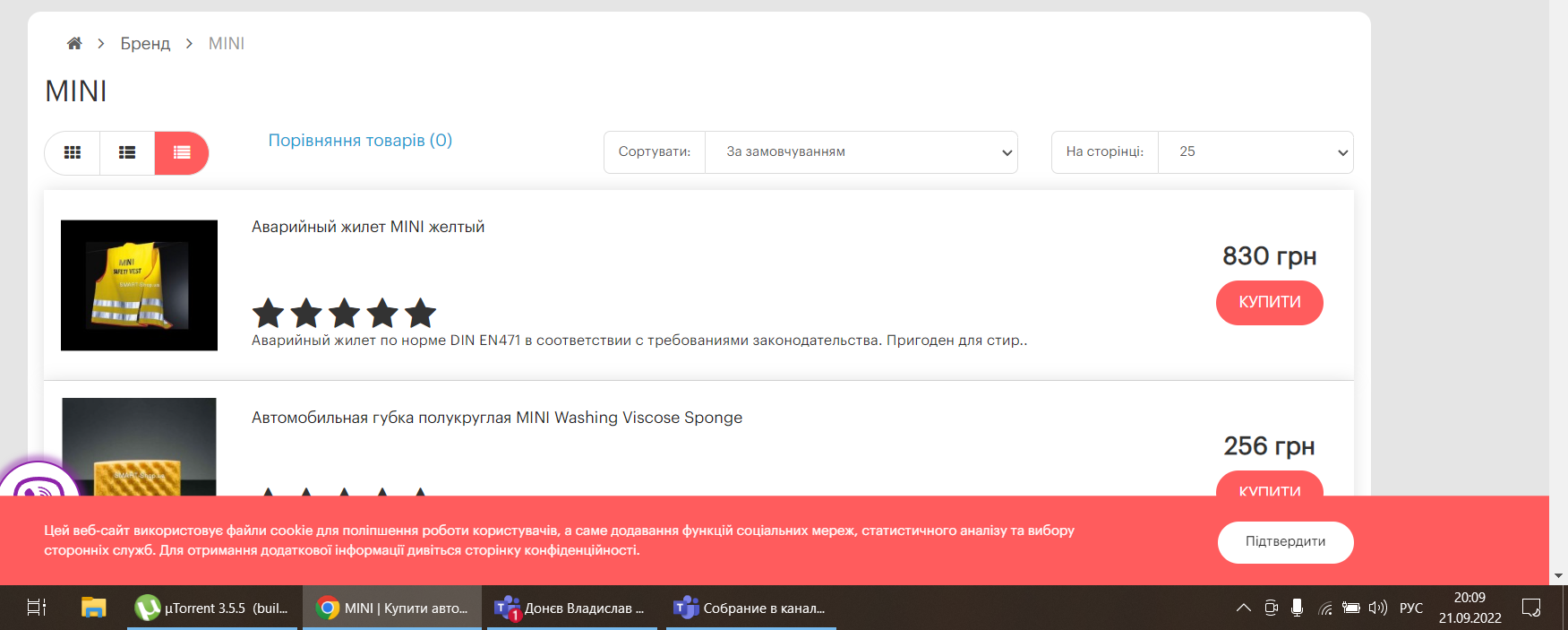Viewport: 1568px width, 630px height.
Task: Open the network Wi-Fi tray icon
Action: pos(1325,608)
